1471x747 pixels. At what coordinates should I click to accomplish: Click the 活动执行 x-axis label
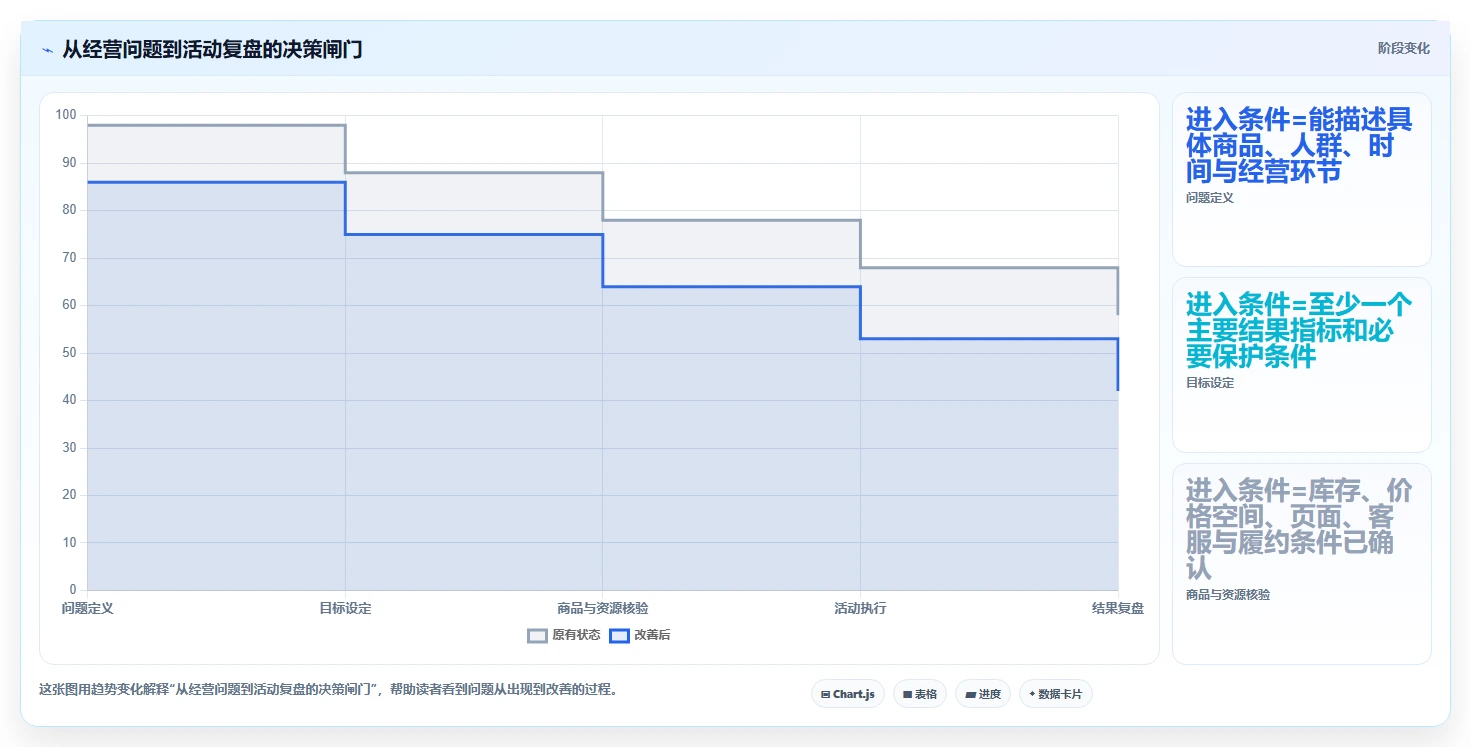click(x=860, y=608)
